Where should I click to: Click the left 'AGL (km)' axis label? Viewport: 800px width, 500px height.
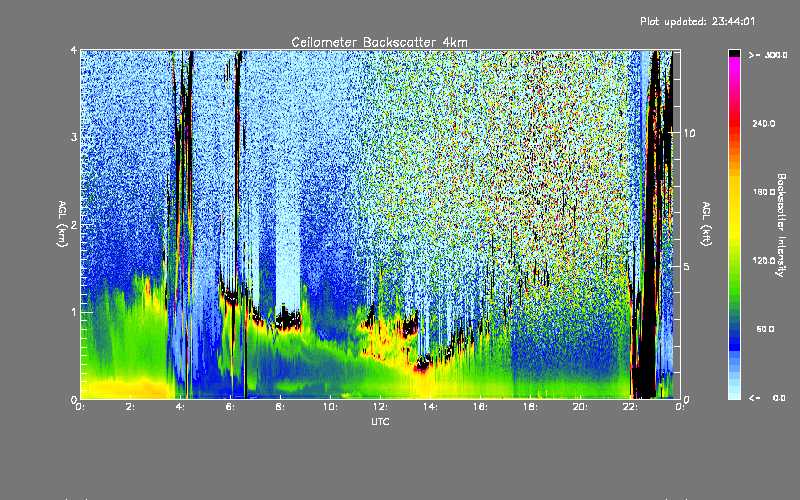pyautogui.click(x=62, y=224)
